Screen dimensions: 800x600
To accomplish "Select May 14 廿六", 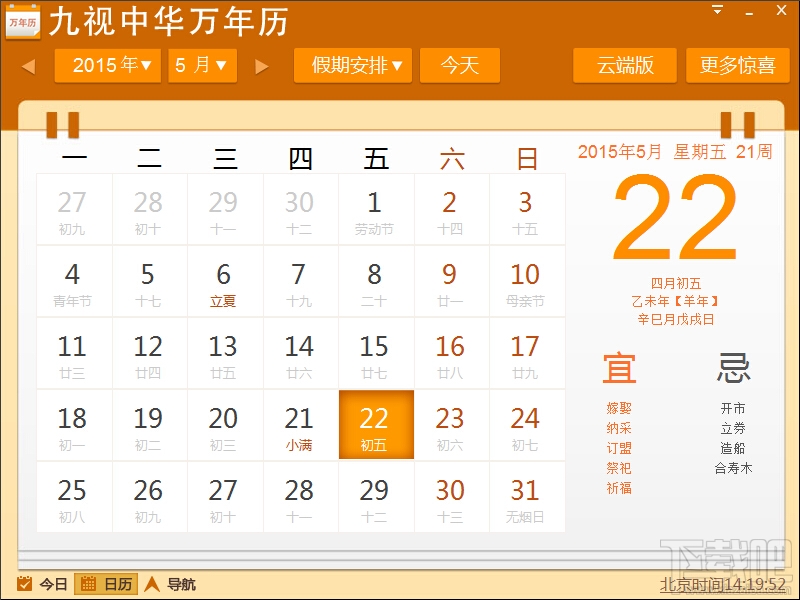I will point(301,354).
